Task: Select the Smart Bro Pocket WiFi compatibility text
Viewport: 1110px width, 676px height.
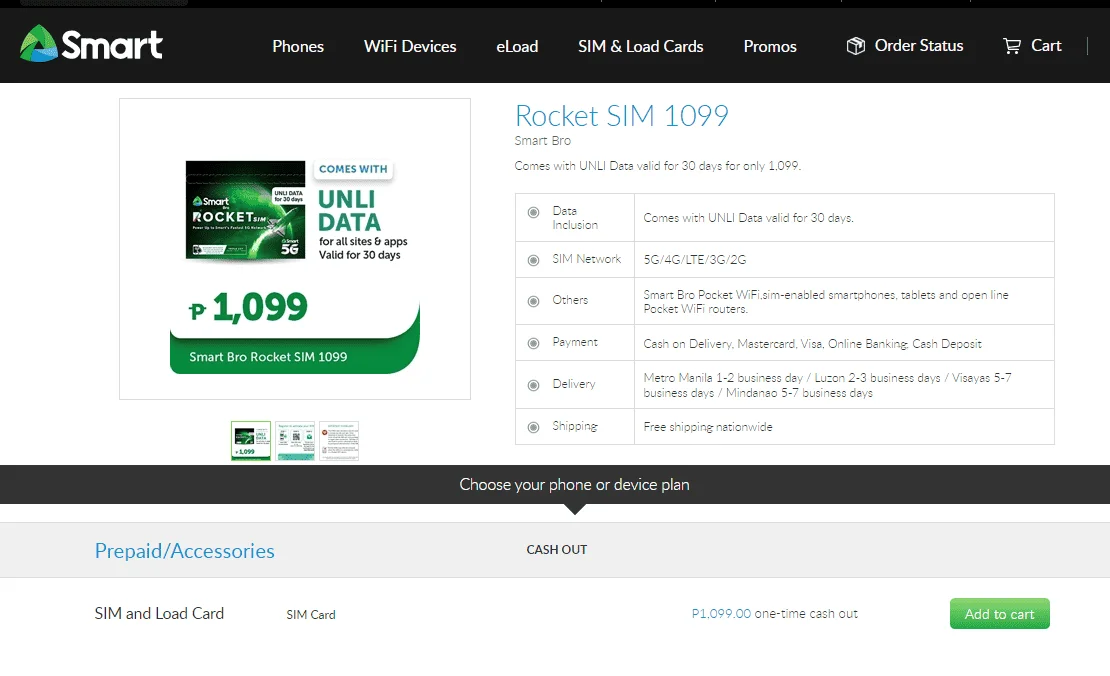Action: 825,302
